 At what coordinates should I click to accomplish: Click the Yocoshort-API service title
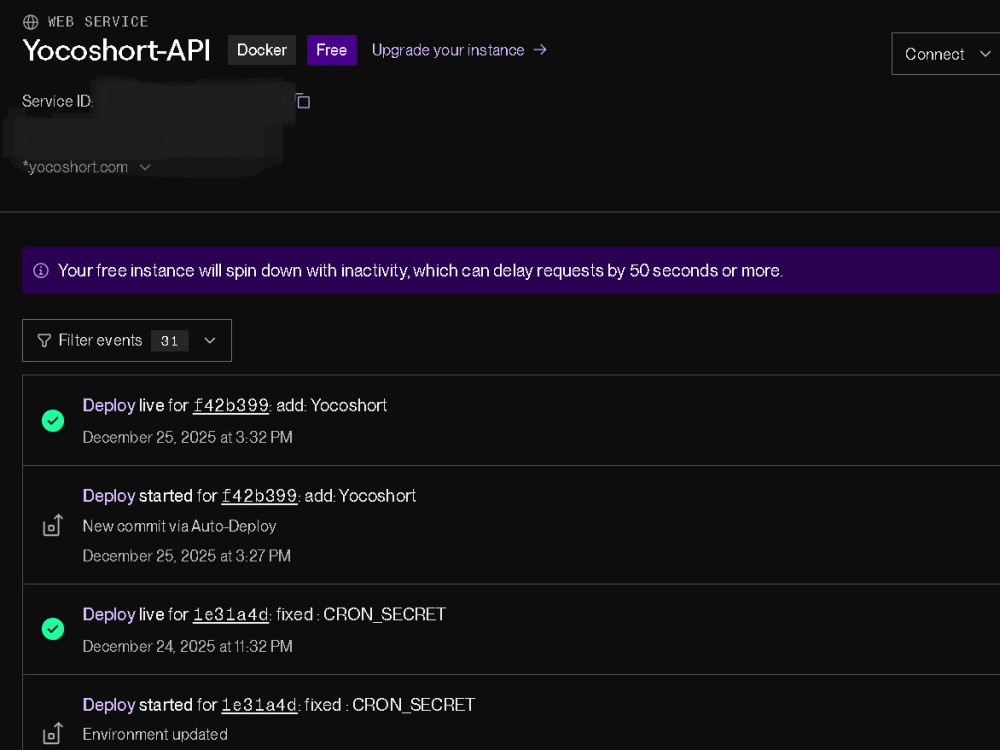tap(117, 50)
